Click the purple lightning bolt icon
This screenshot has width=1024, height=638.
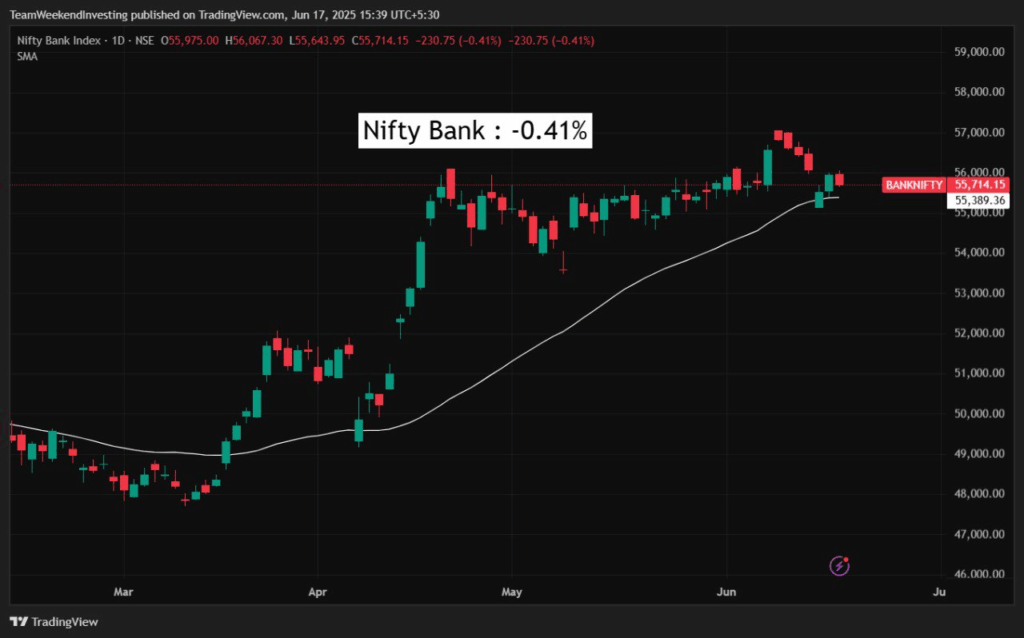coord(839,566)
